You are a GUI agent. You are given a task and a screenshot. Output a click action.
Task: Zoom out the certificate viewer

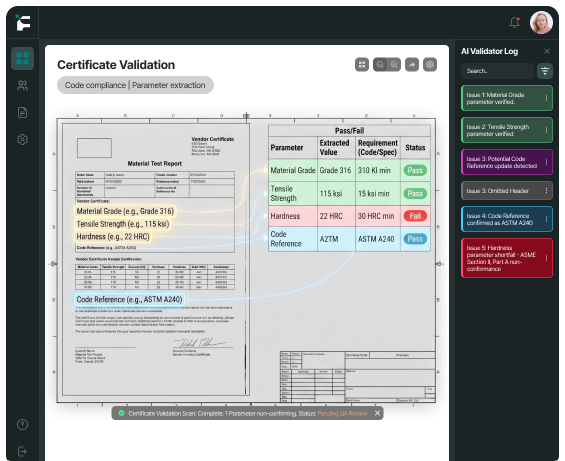(380, 65)
